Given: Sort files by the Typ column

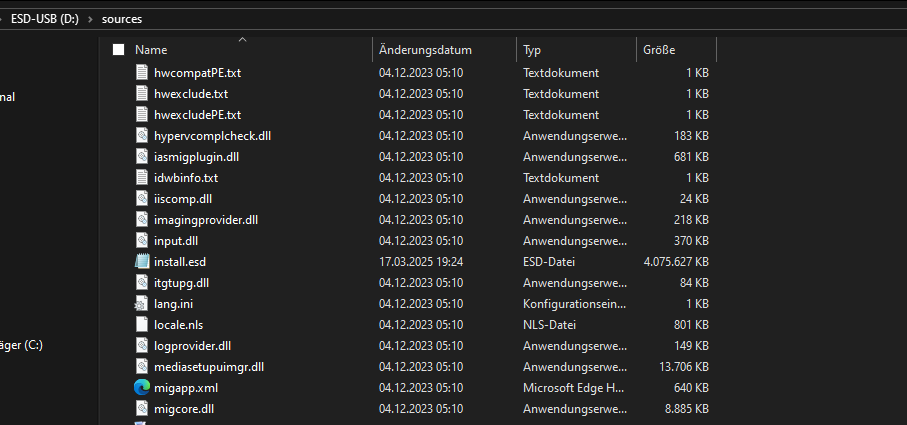Looking at the screenshot, I should tap(532, 50).
